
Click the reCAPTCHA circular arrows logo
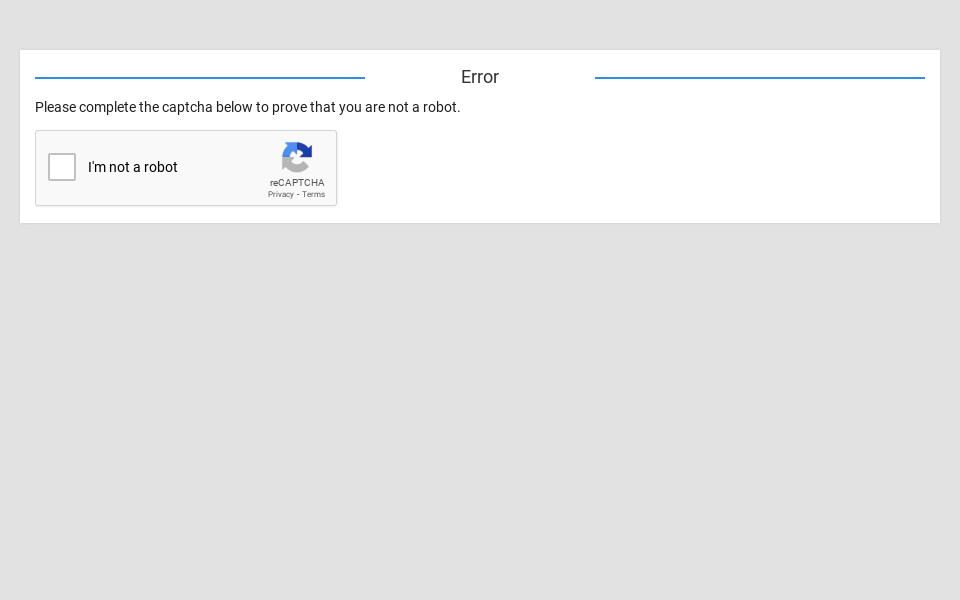click(x=297, y=157)
